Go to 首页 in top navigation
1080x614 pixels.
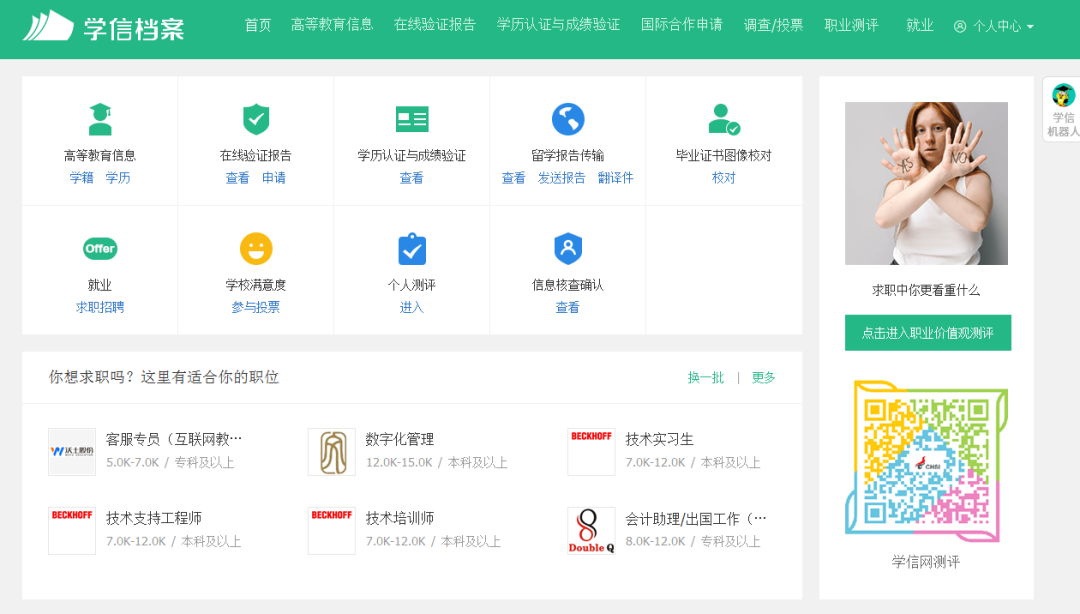point(258,25)
